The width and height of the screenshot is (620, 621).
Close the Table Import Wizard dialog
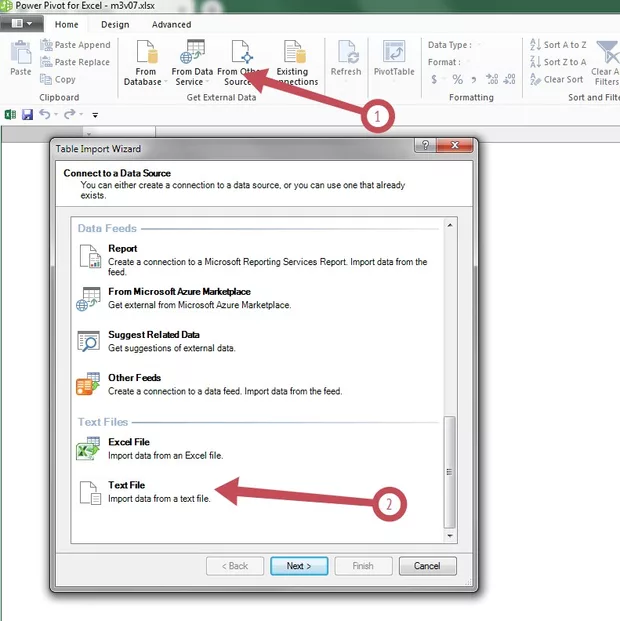pos(454,145)
